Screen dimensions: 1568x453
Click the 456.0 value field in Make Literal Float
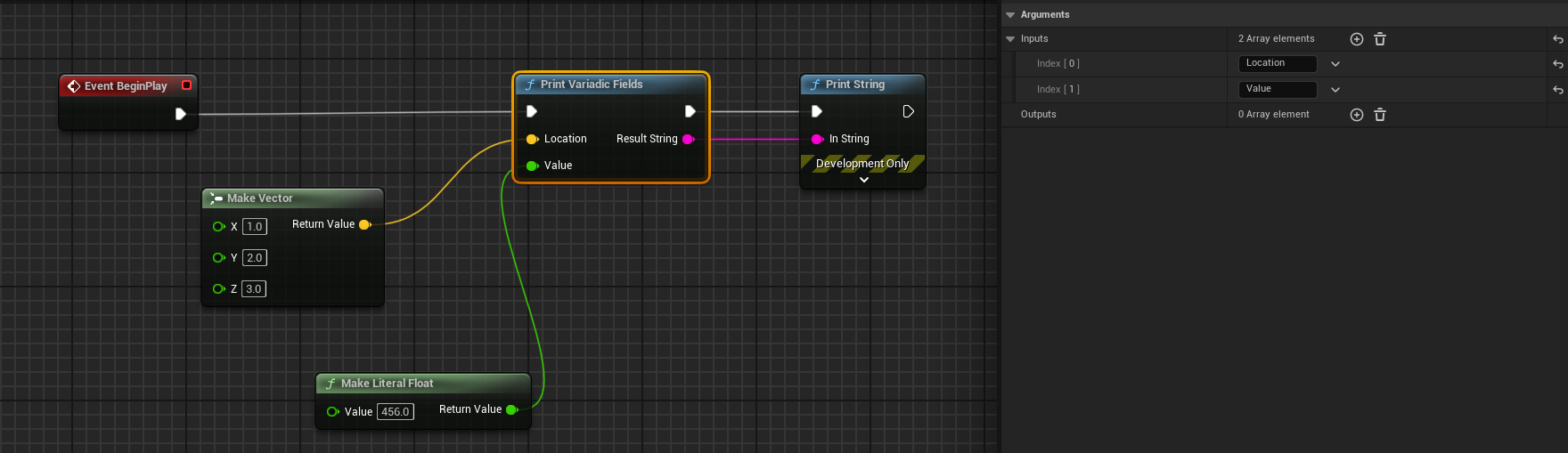(396, 412)
